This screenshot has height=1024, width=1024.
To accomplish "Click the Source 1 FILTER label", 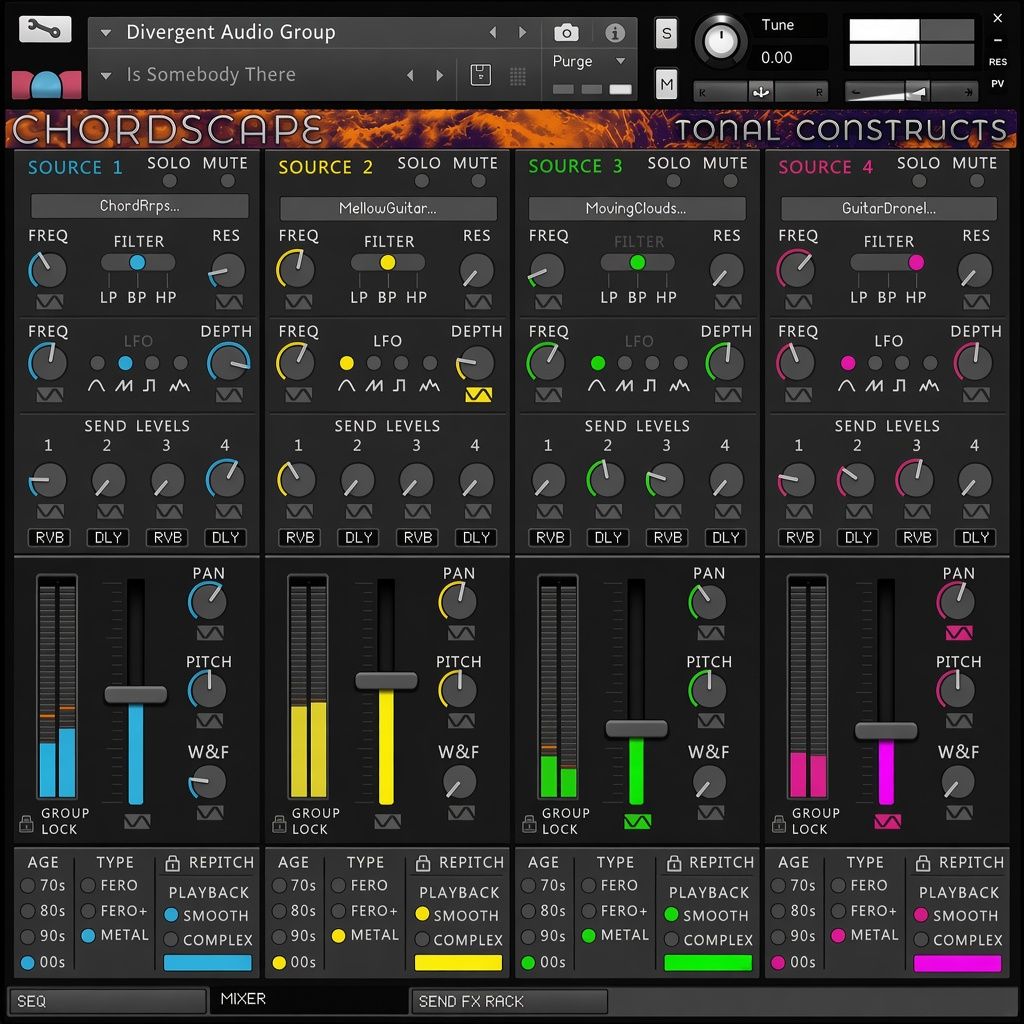I will (139, 242).
